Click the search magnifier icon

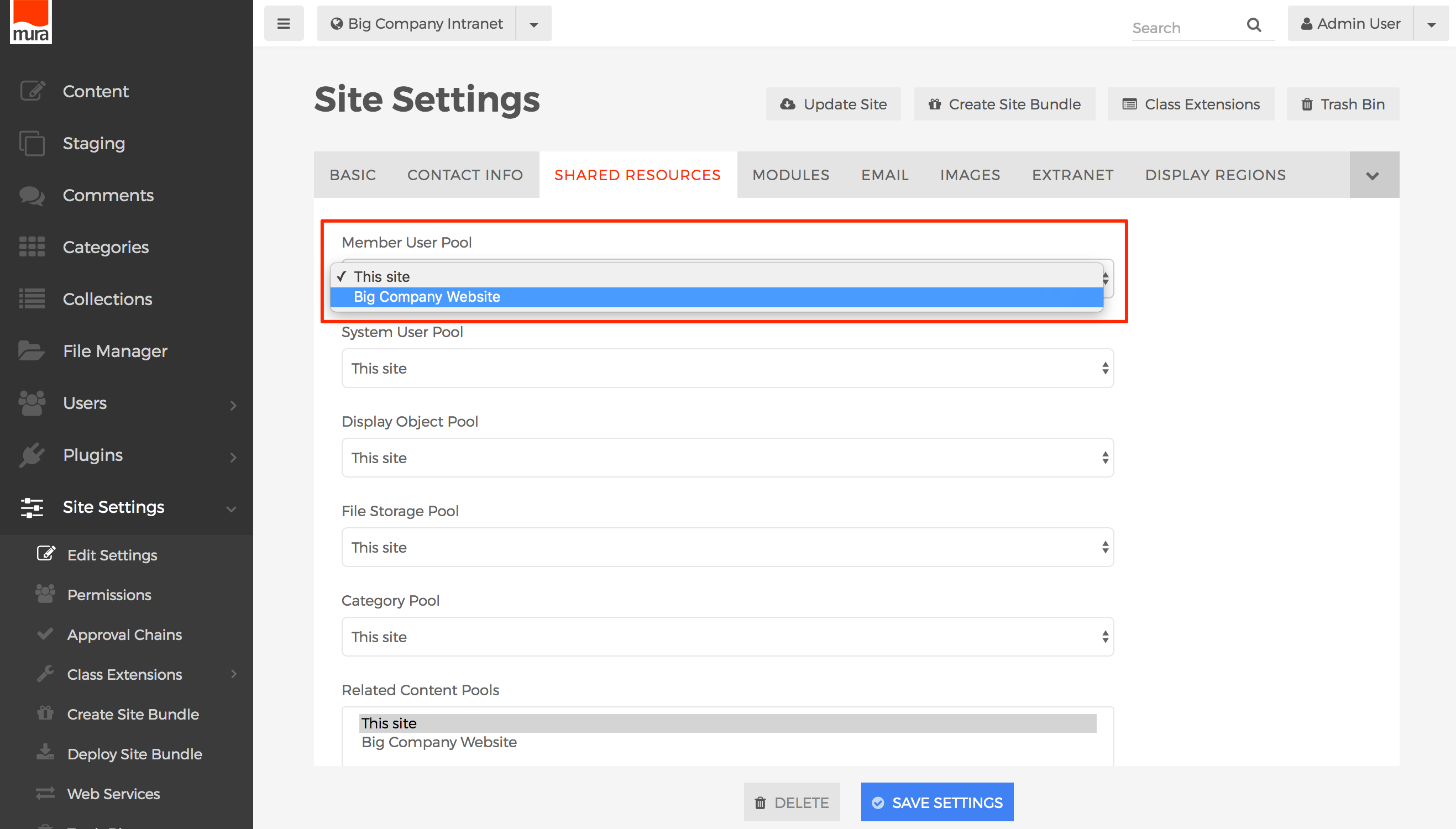1253,25
